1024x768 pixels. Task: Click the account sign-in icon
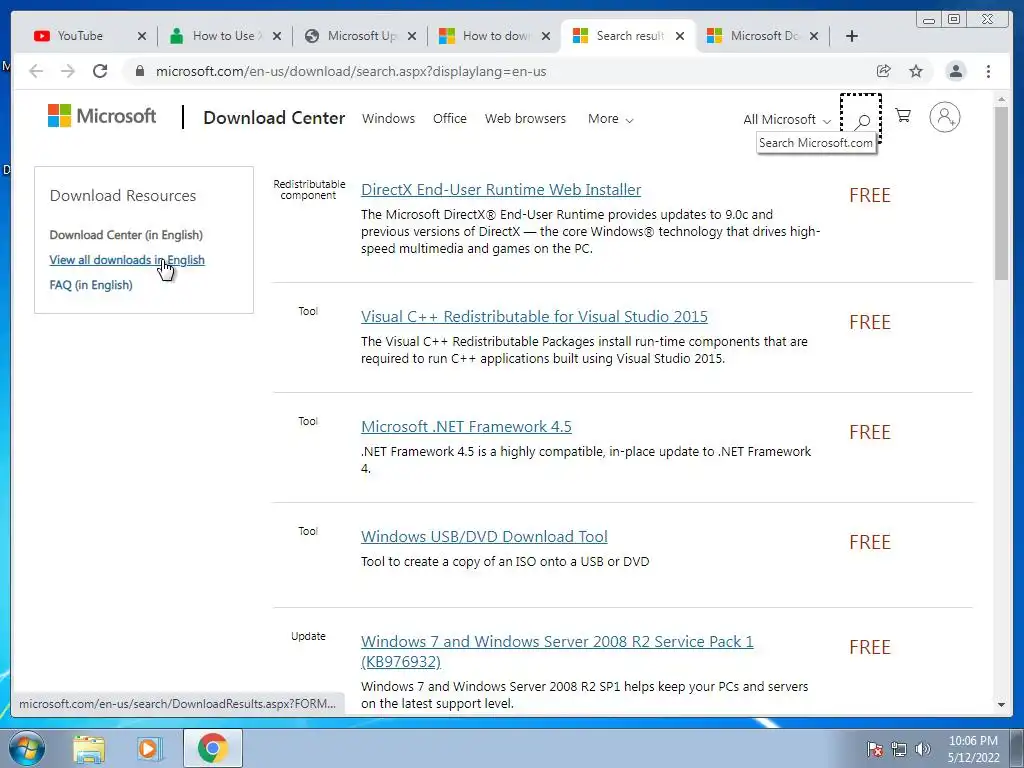click(x=944, y=117)
